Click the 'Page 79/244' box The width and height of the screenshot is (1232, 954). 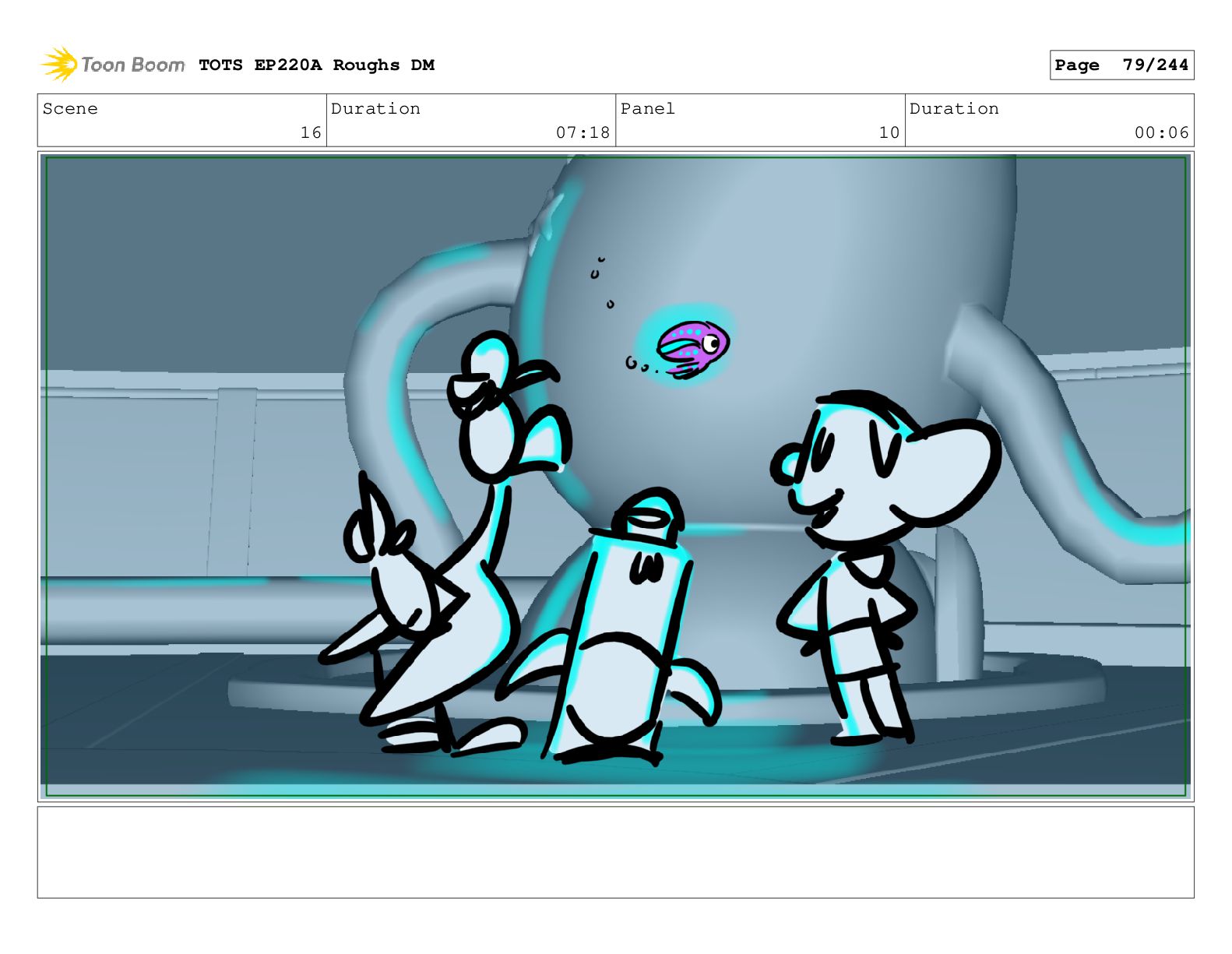pyautogui.click(x=1121, y=65)
